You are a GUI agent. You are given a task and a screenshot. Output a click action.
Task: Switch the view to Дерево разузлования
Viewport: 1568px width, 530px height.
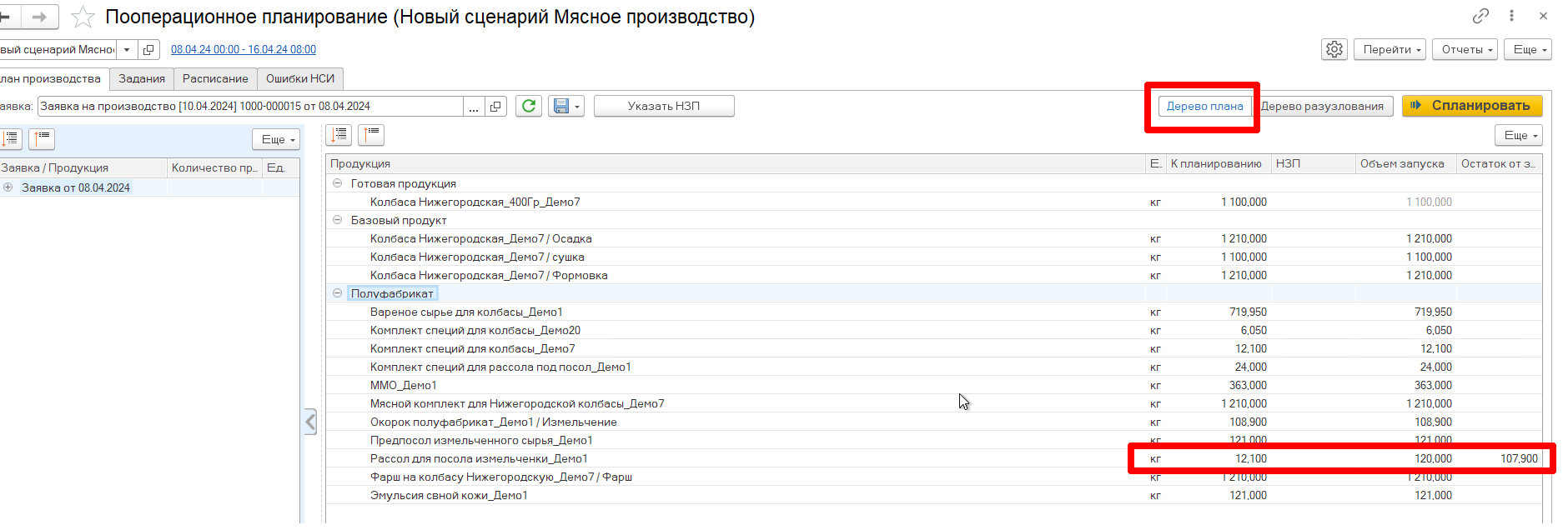click(x=1322, y=106)
